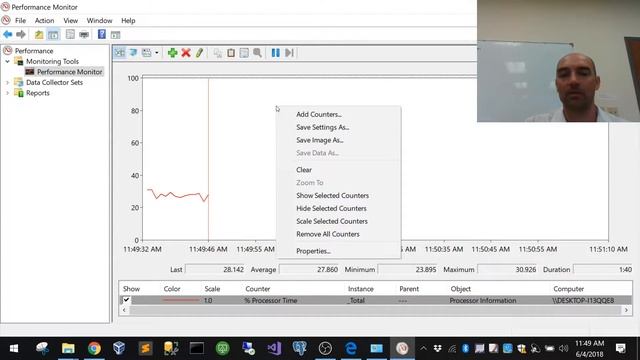Image resolution: width=640 pixels, height=360 pixels.
Task: Open the Action menu
Action: tap(44, 20)
